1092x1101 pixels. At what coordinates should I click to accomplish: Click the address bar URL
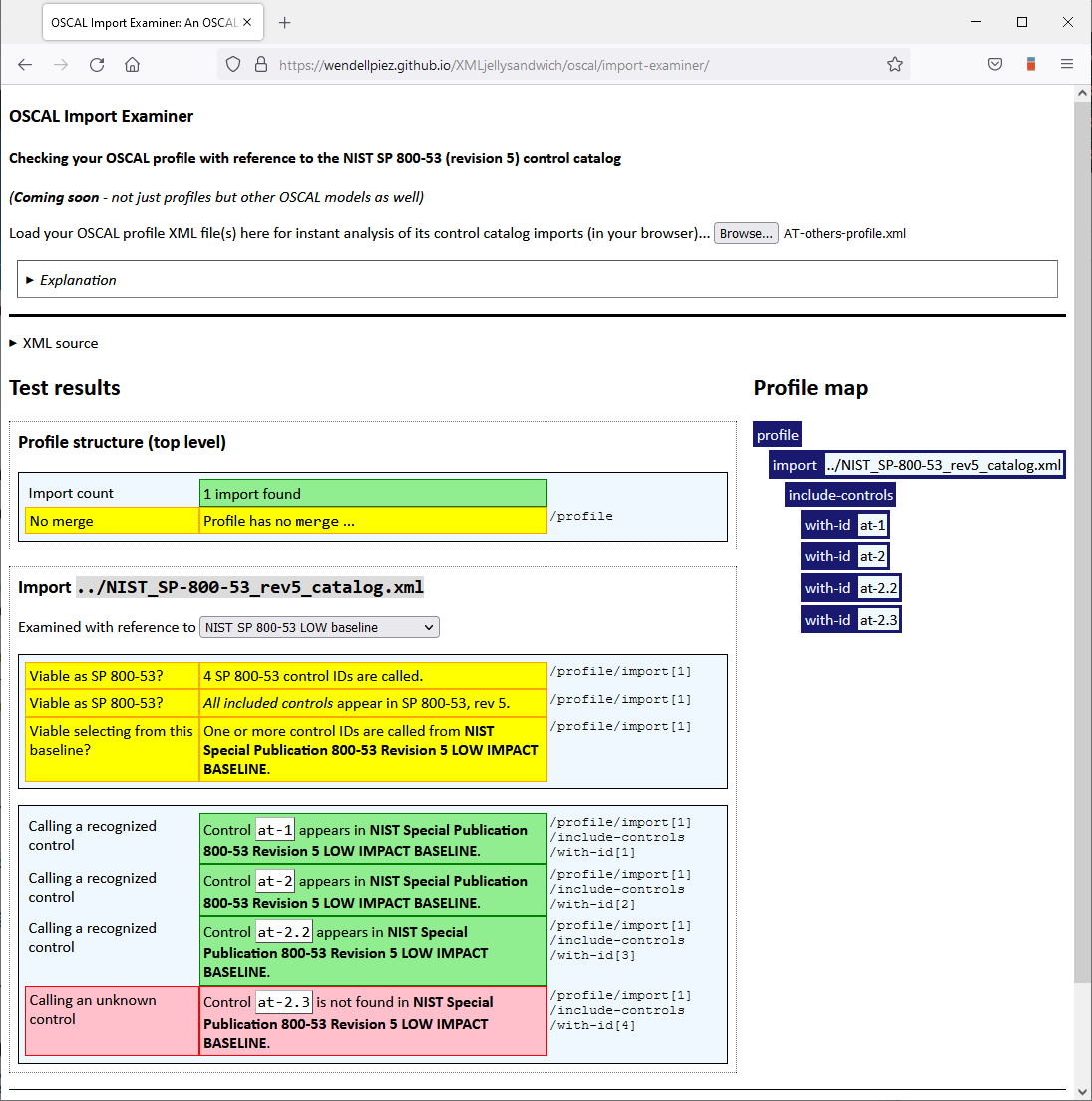(x=494, y=65)
